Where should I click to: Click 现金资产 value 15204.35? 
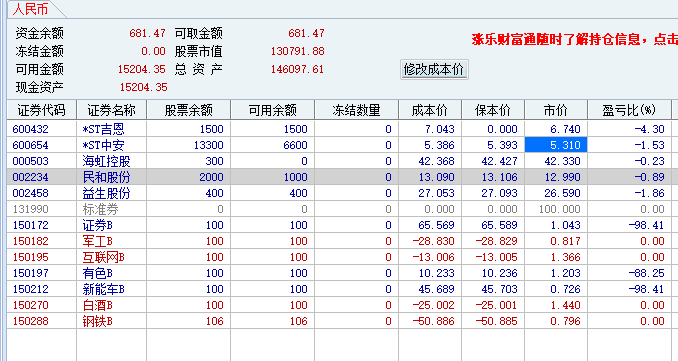click(143, 87)
